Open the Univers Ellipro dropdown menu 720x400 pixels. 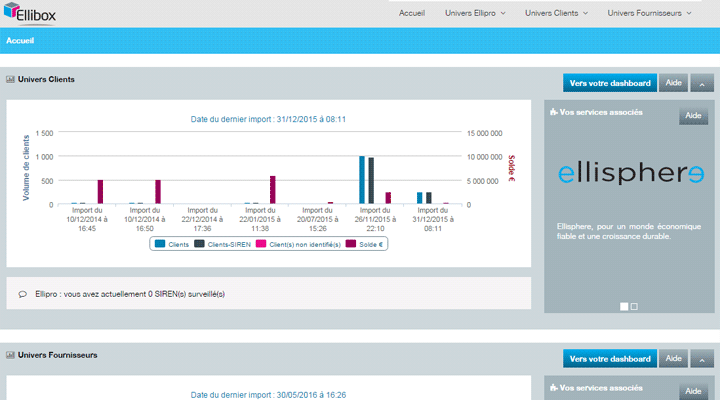(476, 13)
